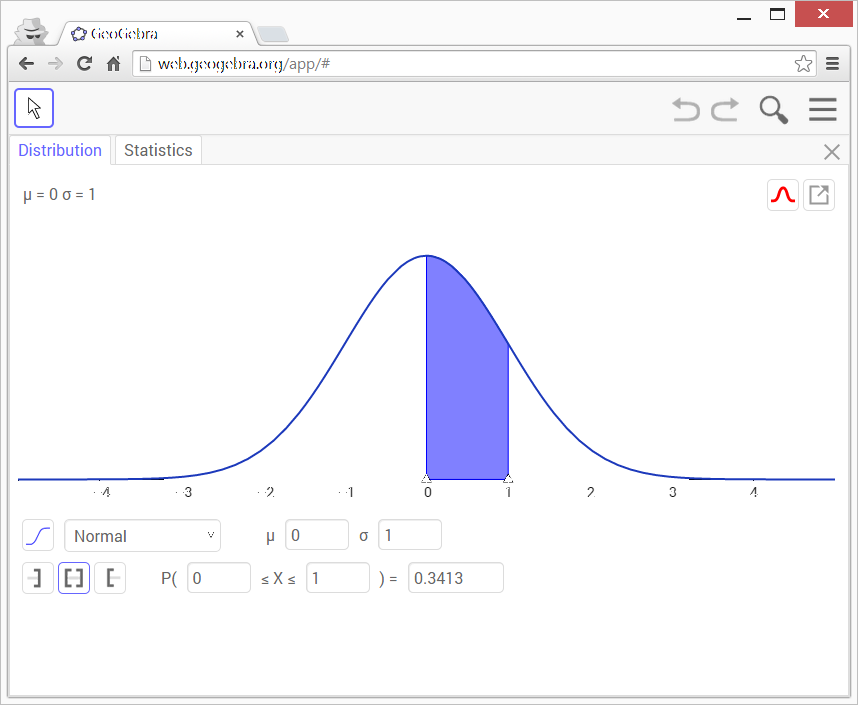
Task: Select the right-tail probability interval toggle
Action: 110,577
